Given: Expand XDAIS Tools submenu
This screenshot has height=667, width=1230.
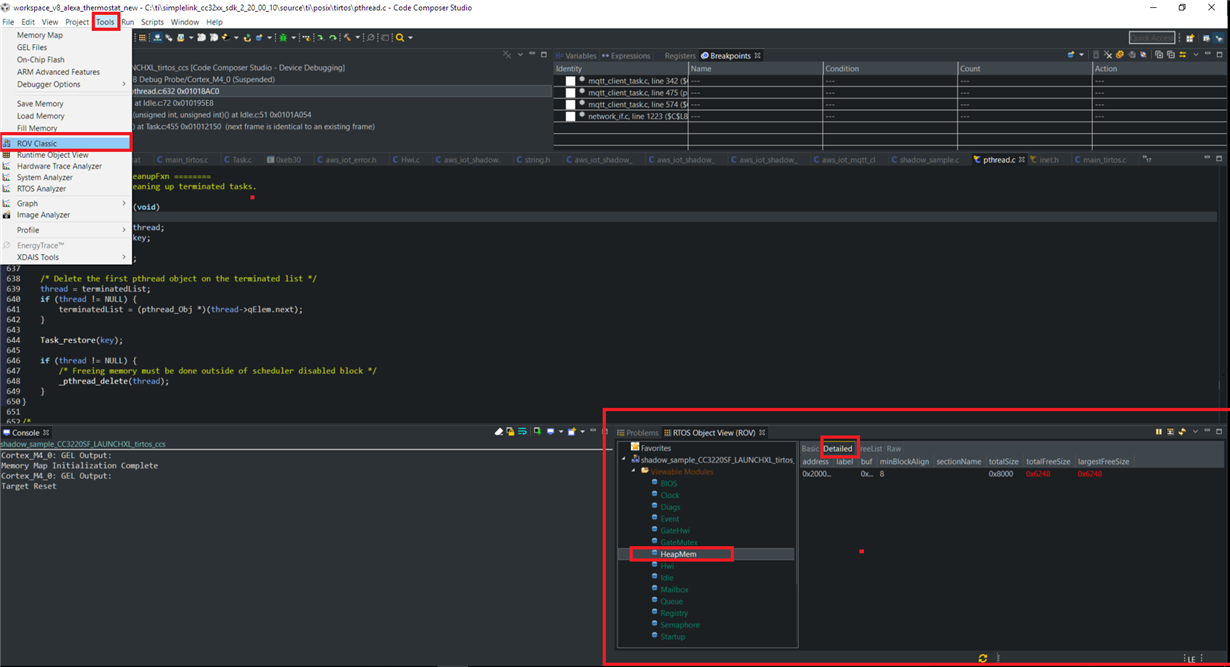Looking at the screenshot, I should pos(66,257).
